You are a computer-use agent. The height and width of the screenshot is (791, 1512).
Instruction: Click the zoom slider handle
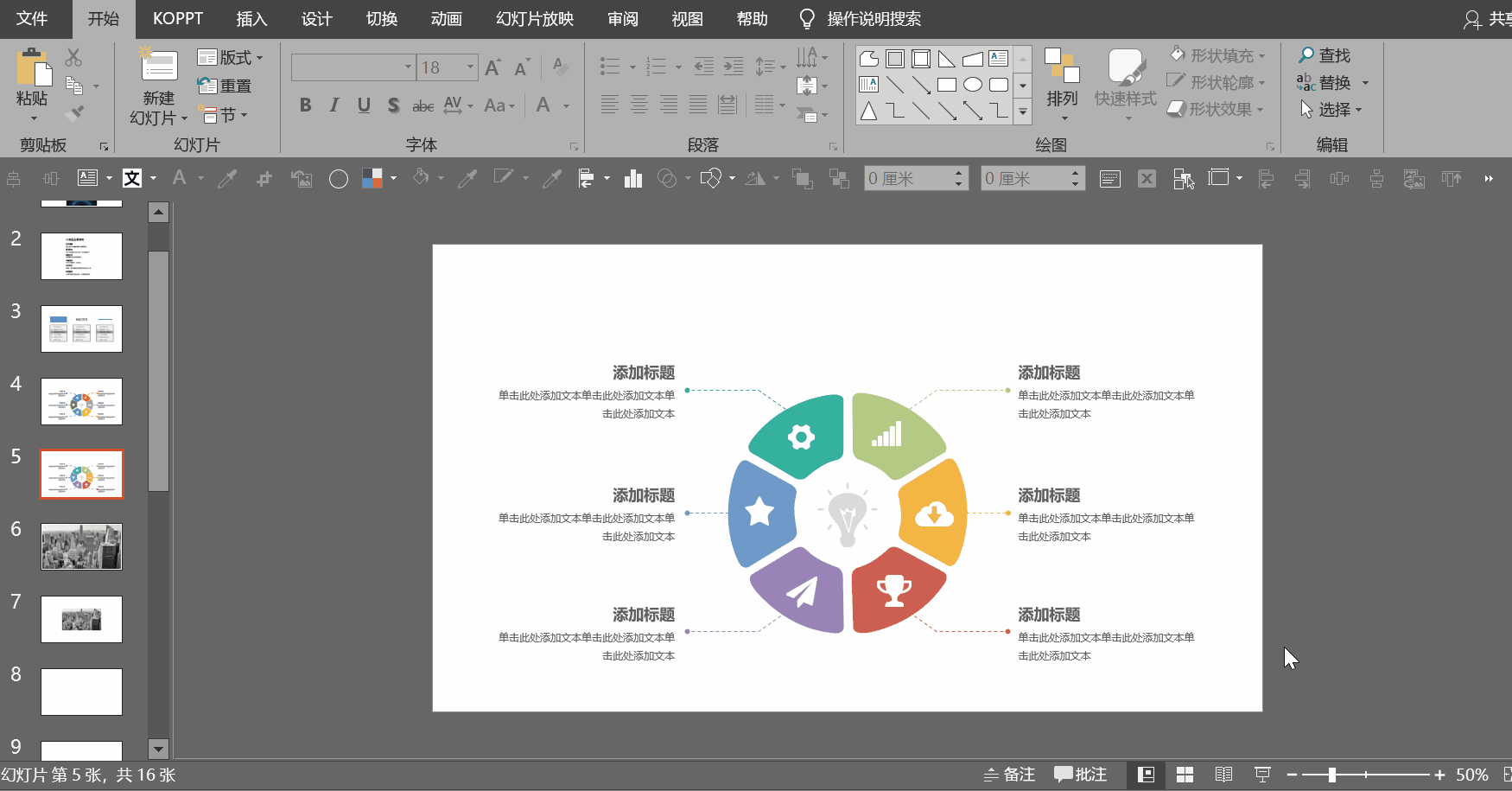tap(1331, 775)
